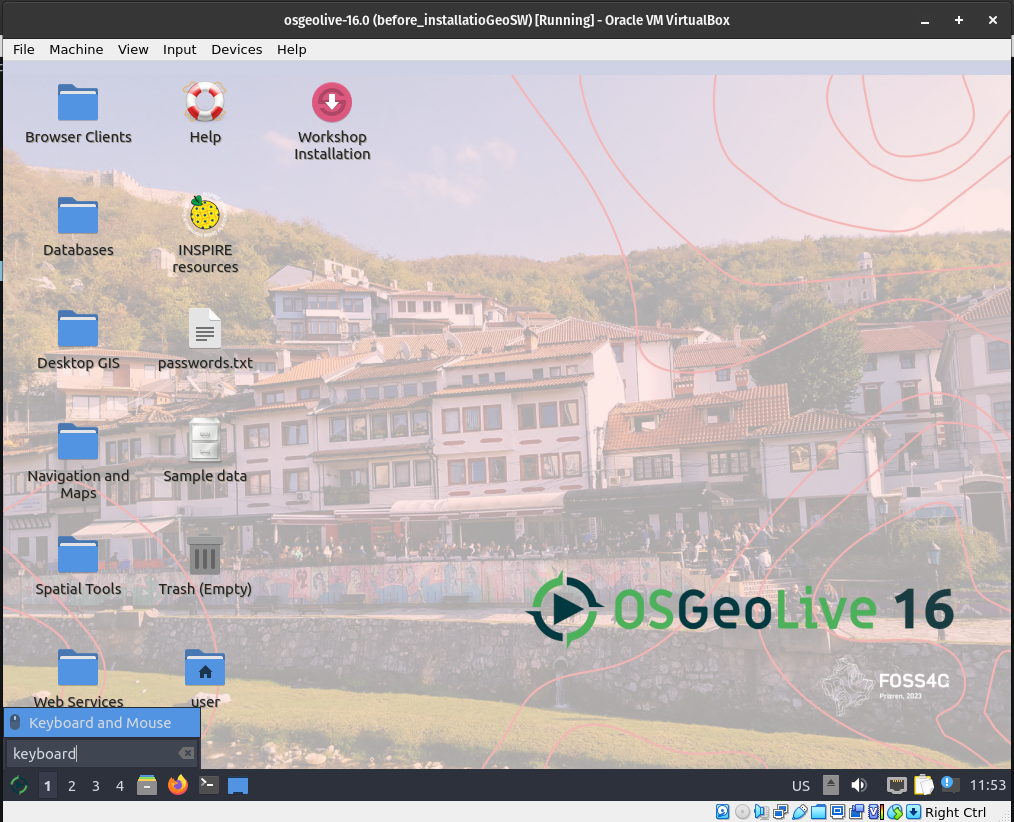Open the terminal from the taskbar
Viewport: 1014px width, 822px height.
(x=208, y=785)
